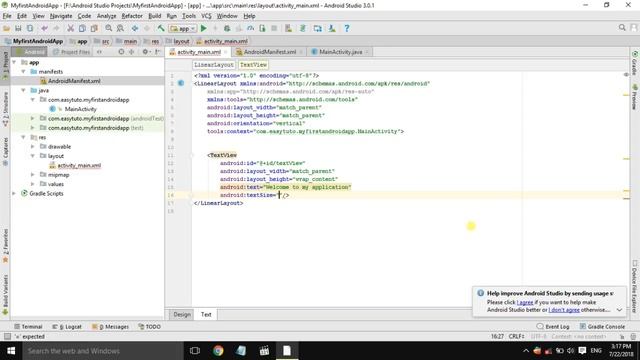Collapse the app module tree node
The height and width of the screenshot is (360, 640).
14,62
